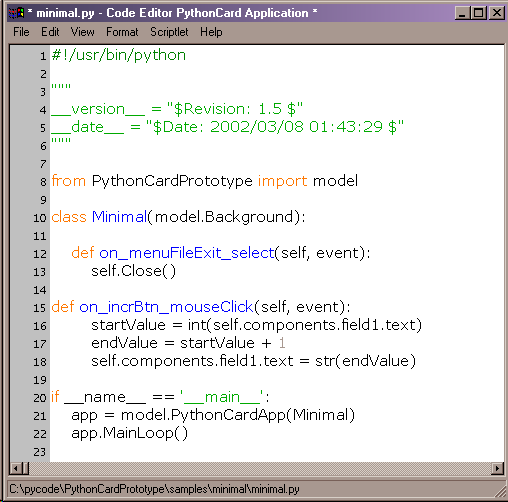Screen dimensions: 508x502
Task: Click the 'class' keyword on line 10
Action: [69, 217]
